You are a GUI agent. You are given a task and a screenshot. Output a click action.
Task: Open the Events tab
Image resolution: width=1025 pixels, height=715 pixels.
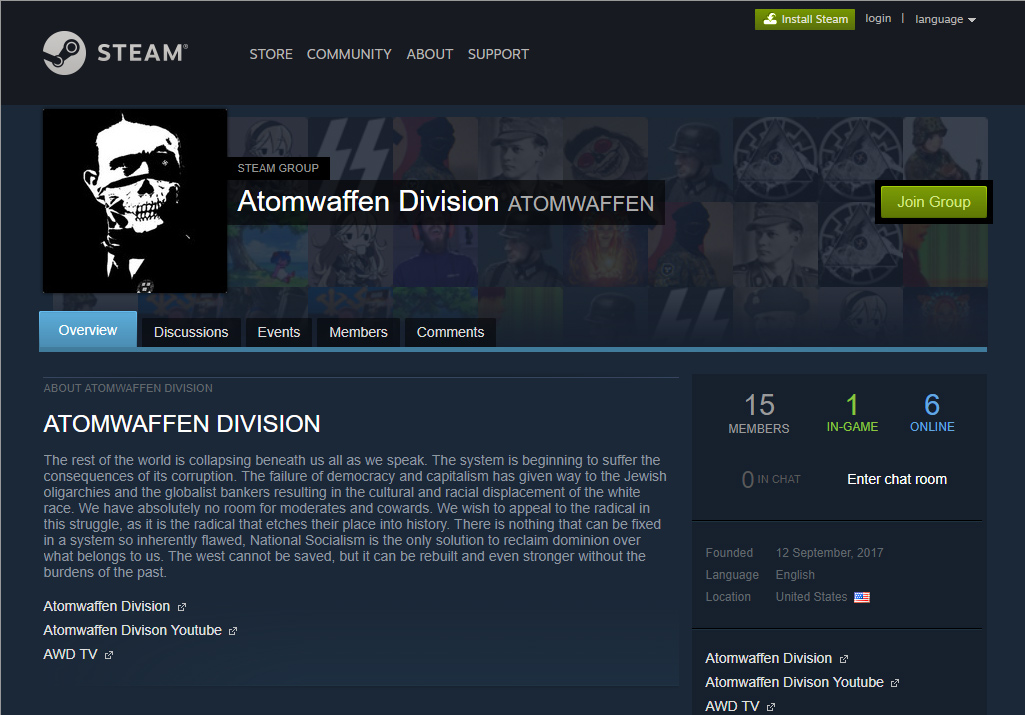[278, 332]
